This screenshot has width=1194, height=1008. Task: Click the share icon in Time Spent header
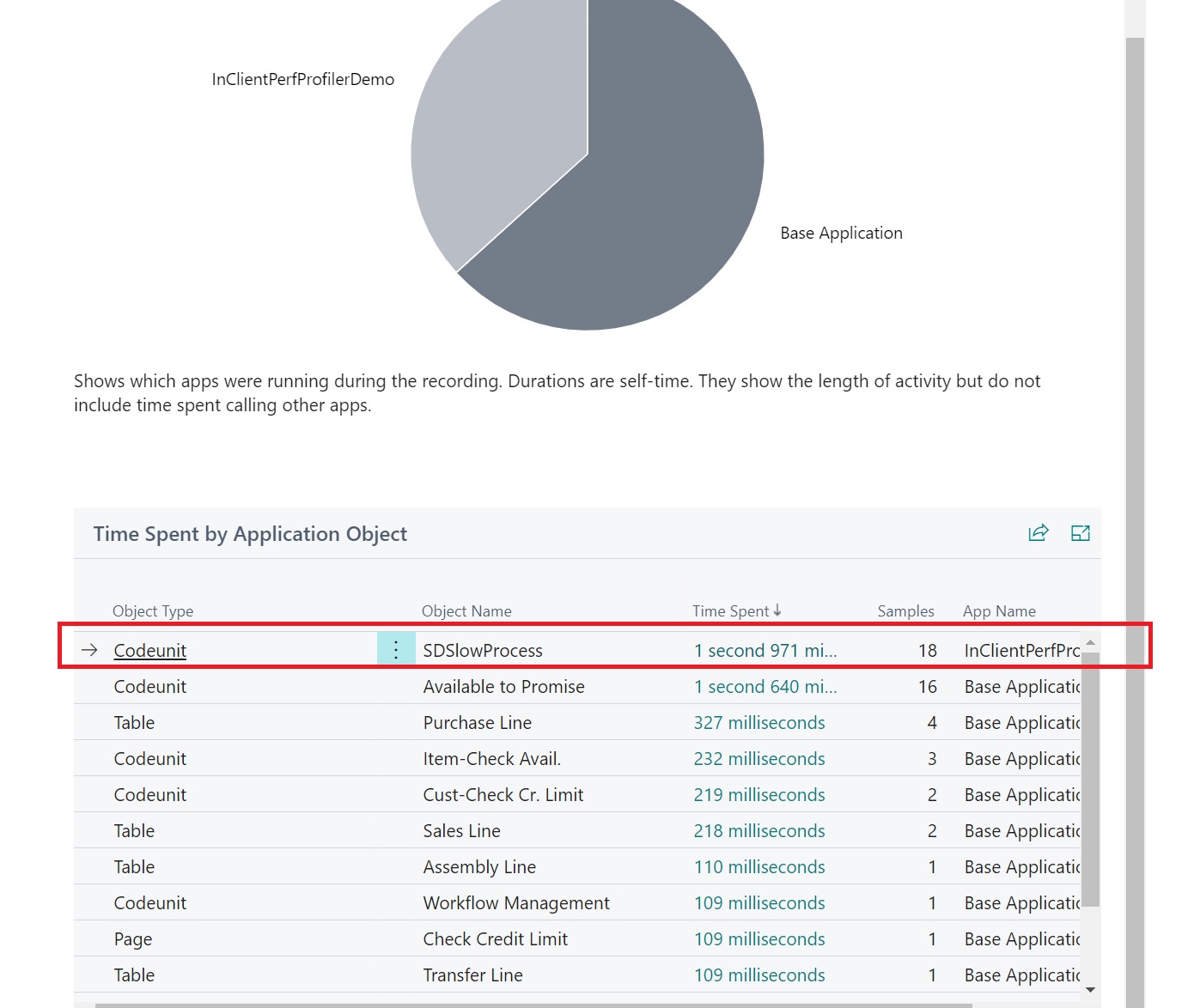tap(1038, 533)
